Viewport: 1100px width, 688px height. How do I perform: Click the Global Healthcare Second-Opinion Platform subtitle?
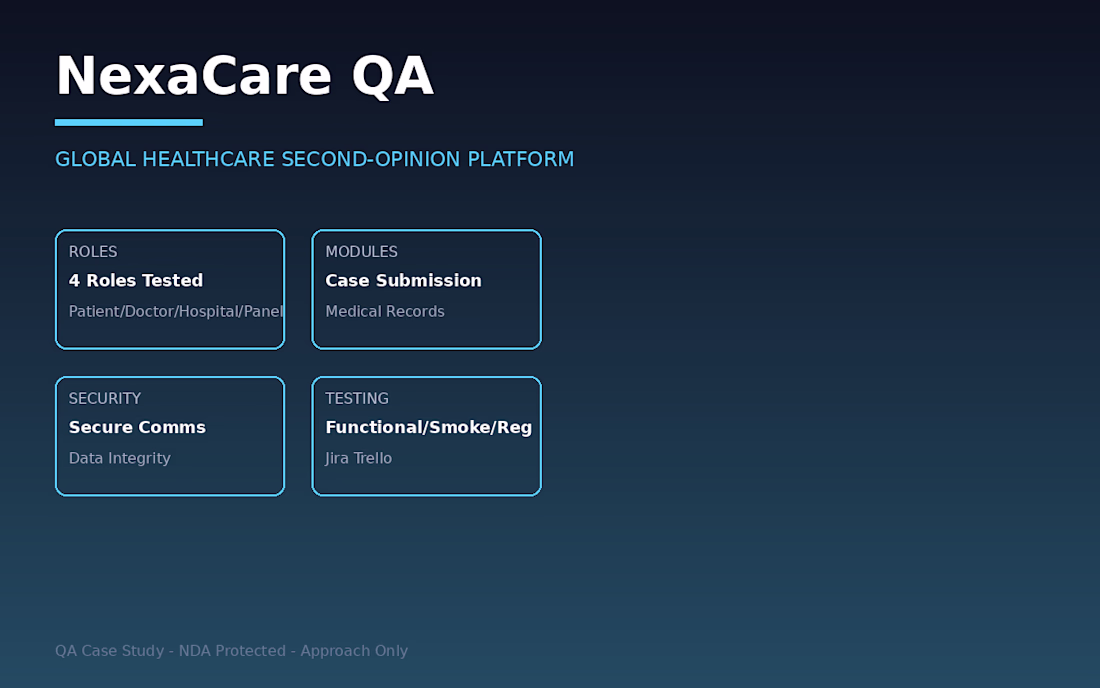click(314, 159)
